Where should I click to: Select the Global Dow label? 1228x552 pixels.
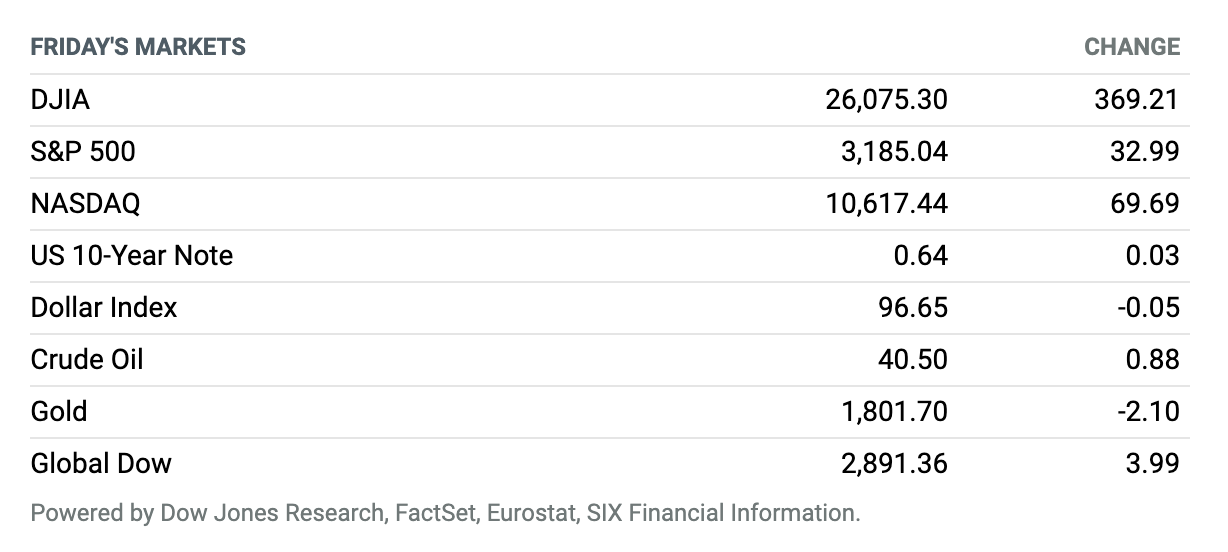pyautogui.click(x=101, y=463)
